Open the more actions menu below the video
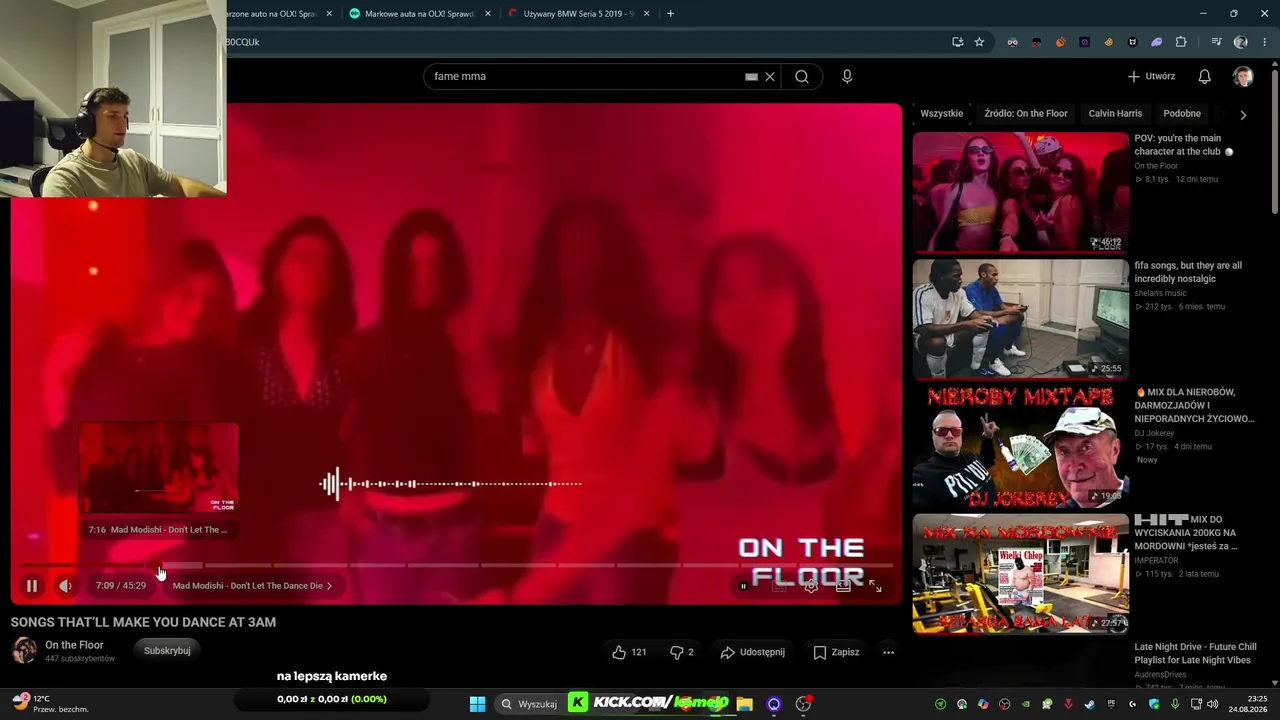1280x720 pixels. click(888, 652)
